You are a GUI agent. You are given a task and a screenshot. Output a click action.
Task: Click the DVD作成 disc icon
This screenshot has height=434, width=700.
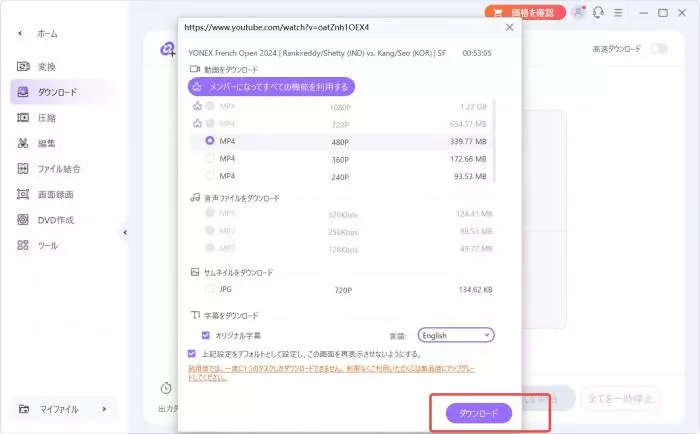(23, 220)
